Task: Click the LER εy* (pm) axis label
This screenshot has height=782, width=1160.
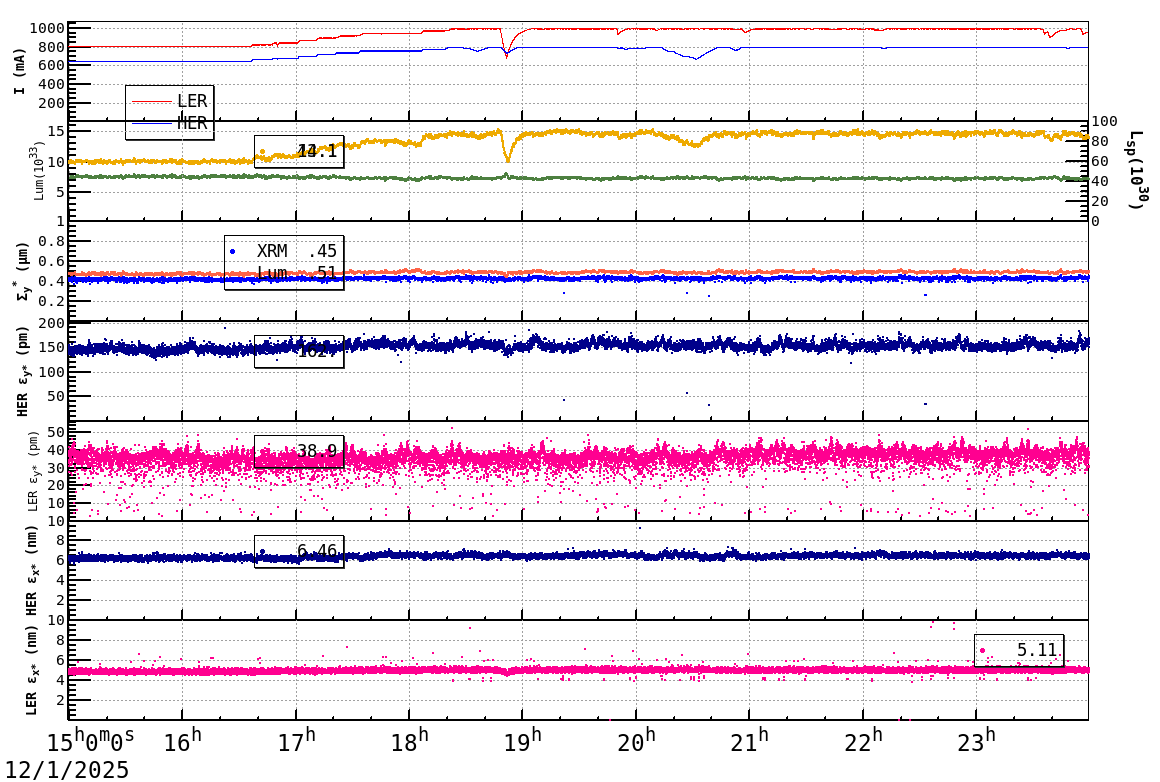Action: [33, 471]
